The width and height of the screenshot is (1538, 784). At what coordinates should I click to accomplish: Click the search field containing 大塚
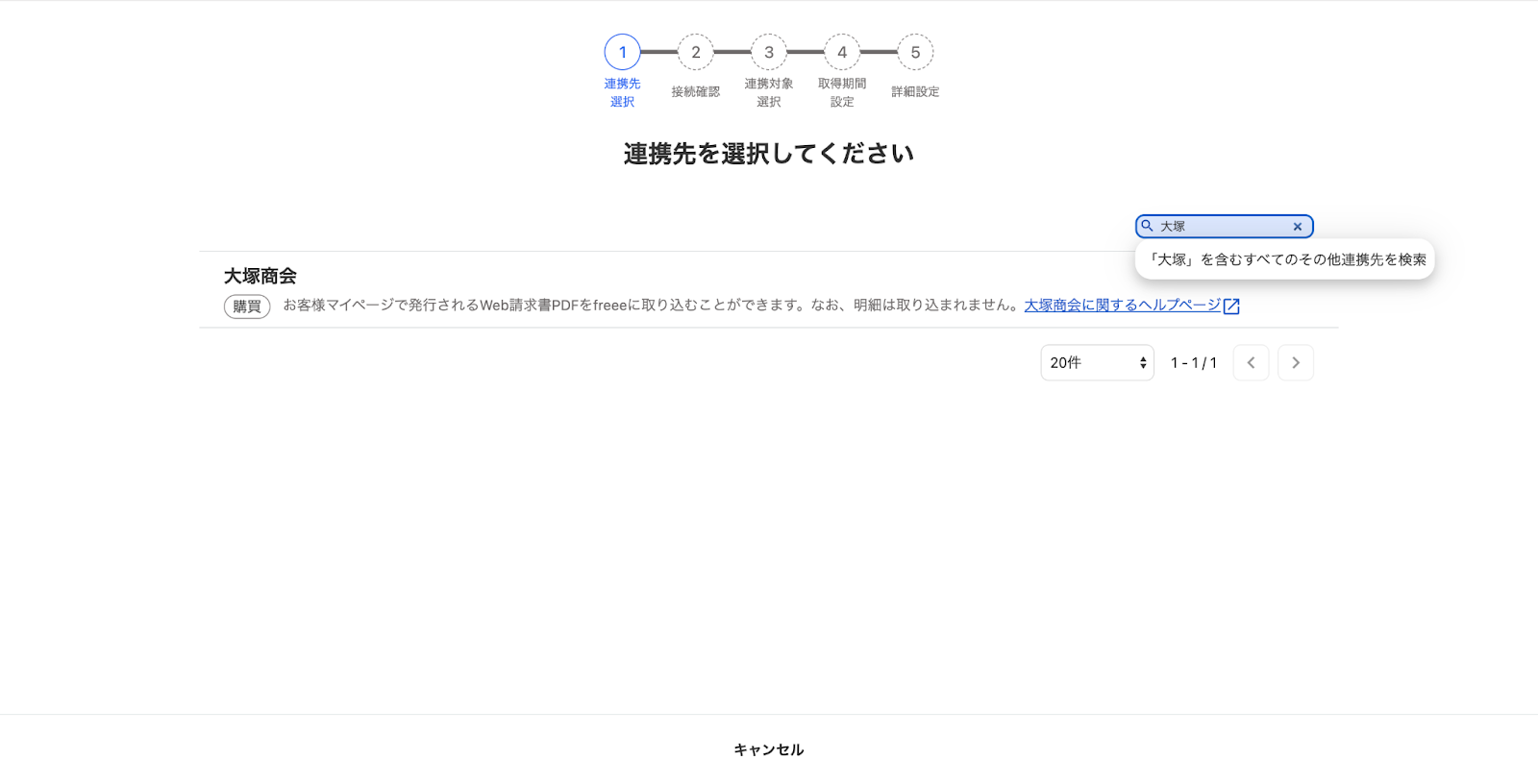coord(1224,226)
